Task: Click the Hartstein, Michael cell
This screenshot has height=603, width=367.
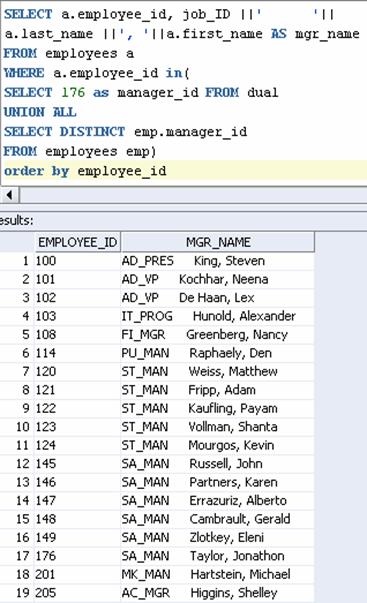Action: (x=217, y=575)
